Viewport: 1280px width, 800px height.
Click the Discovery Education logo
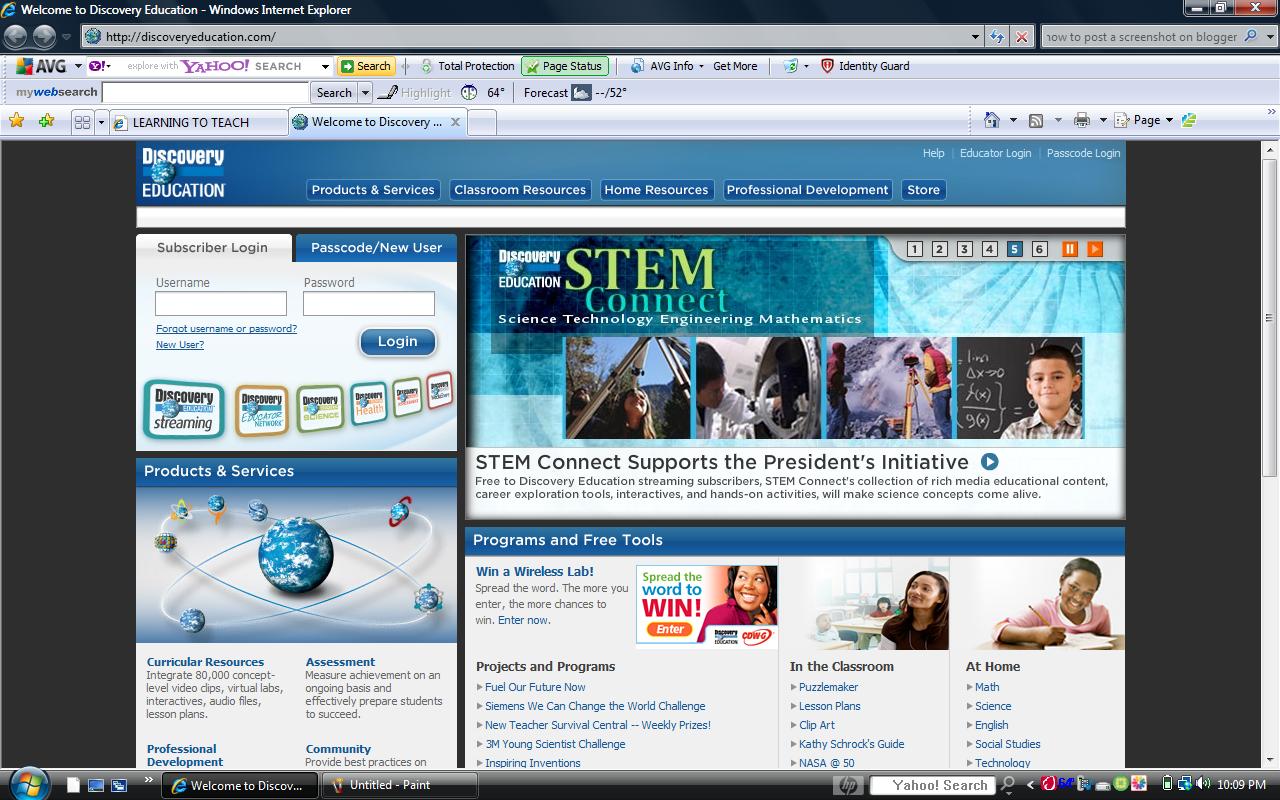183,172
